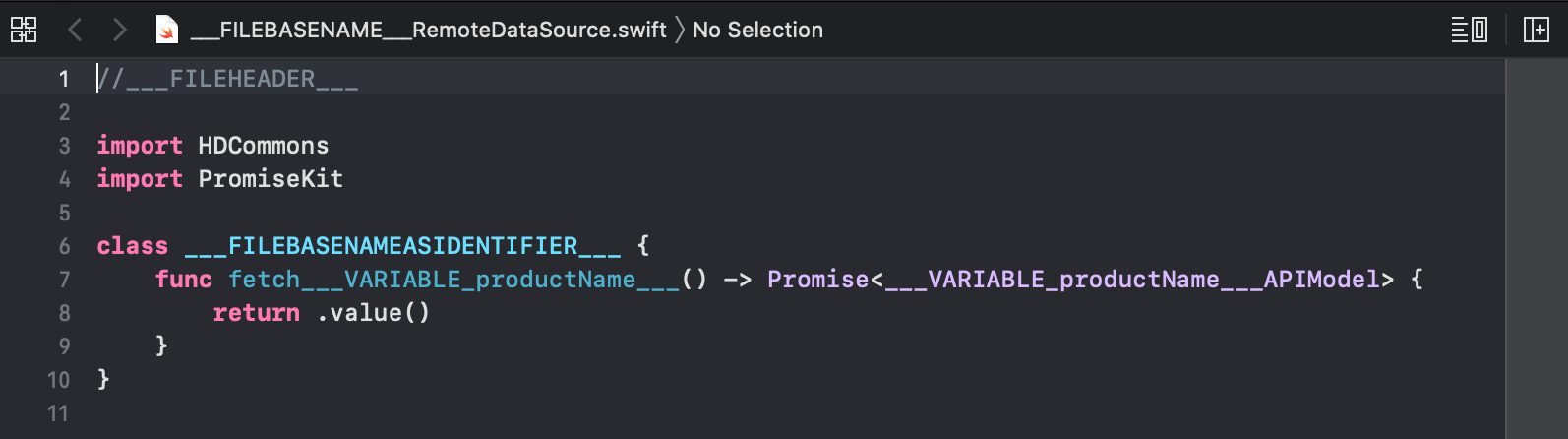The height and width of the screenshot is (439, 1568).
Task: Click line number 10 in the gutter
Action: 58,380
